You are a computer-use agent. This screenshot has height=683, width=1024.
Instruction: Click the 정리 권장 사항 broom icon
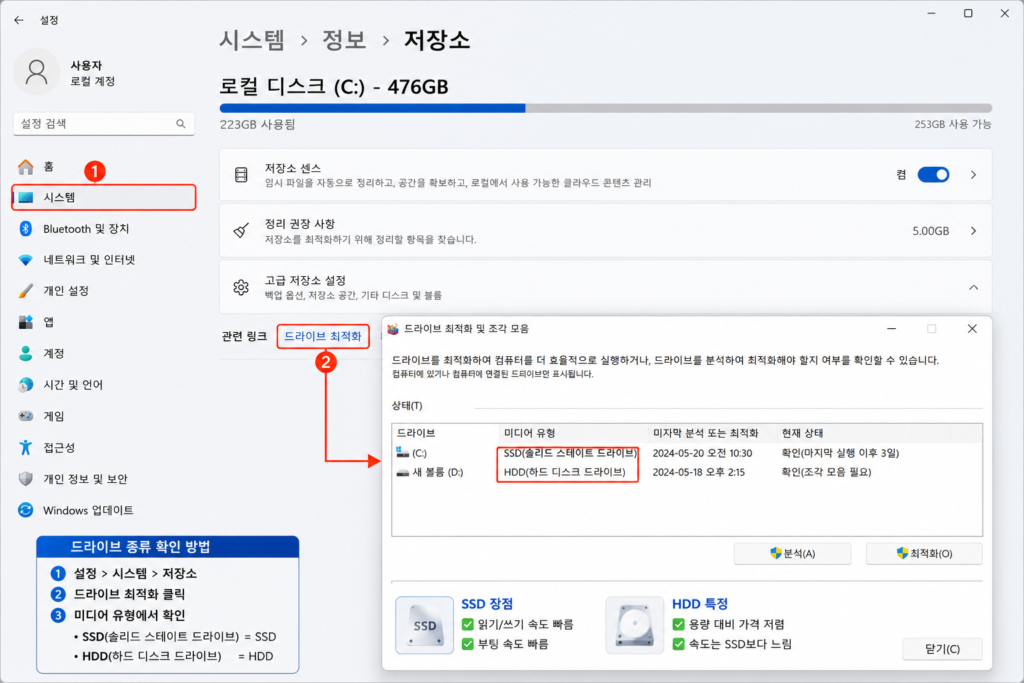241,230
